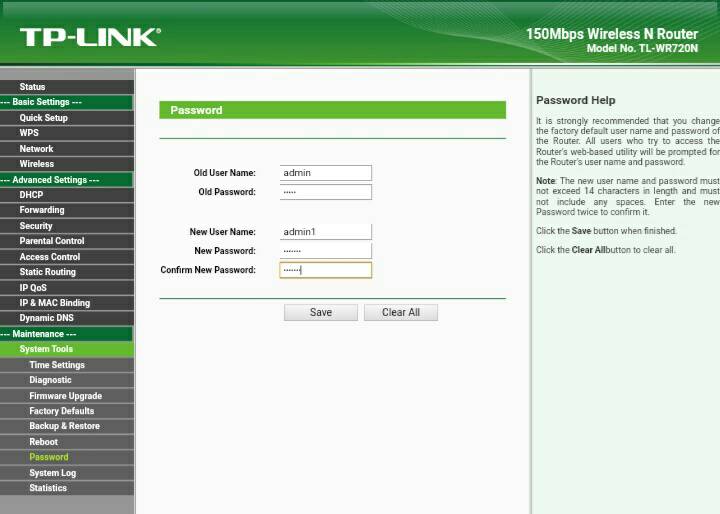Open Time Settings submenu item
Image resolution: width=720 pixels, height=514 pixels.
[67, 365]
